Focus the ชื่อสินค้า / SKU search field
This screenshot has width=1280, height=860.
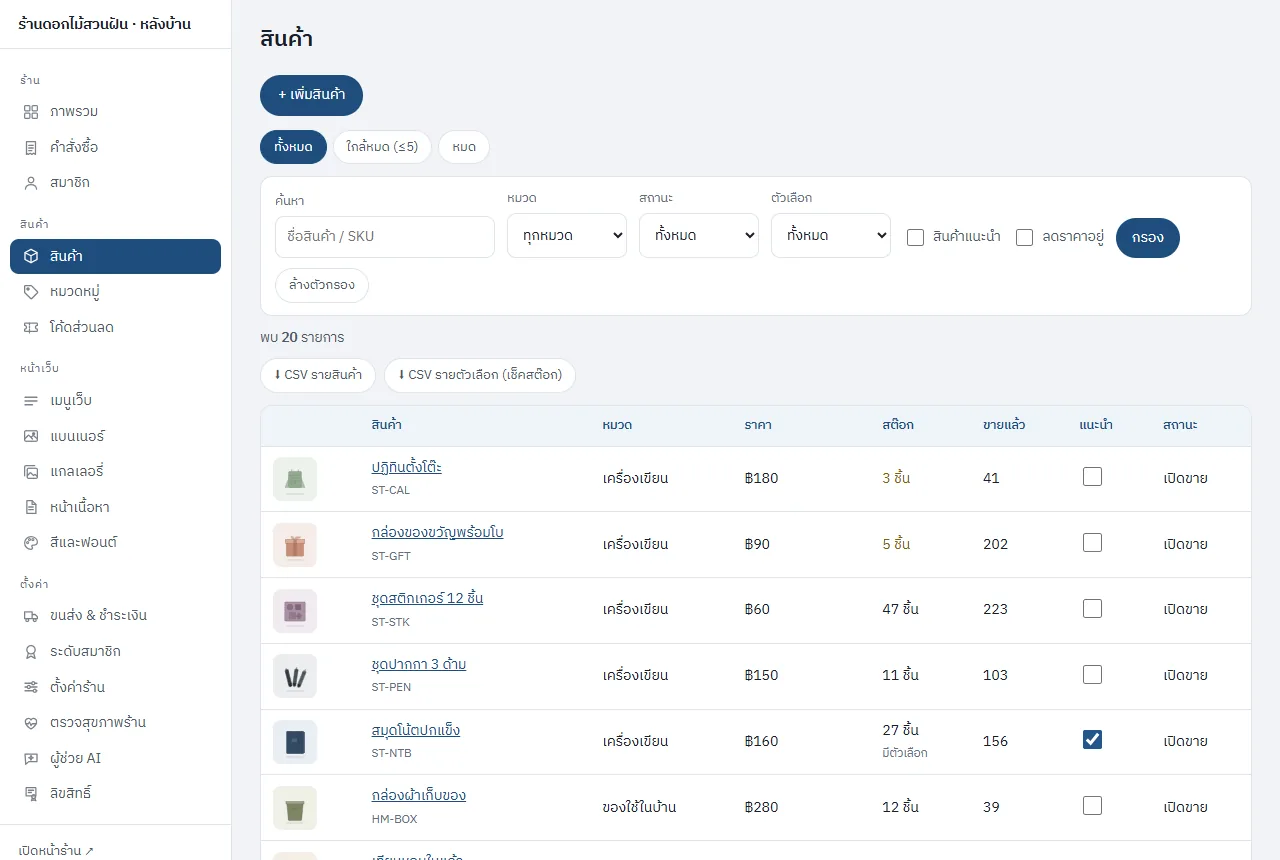(385, 237)
